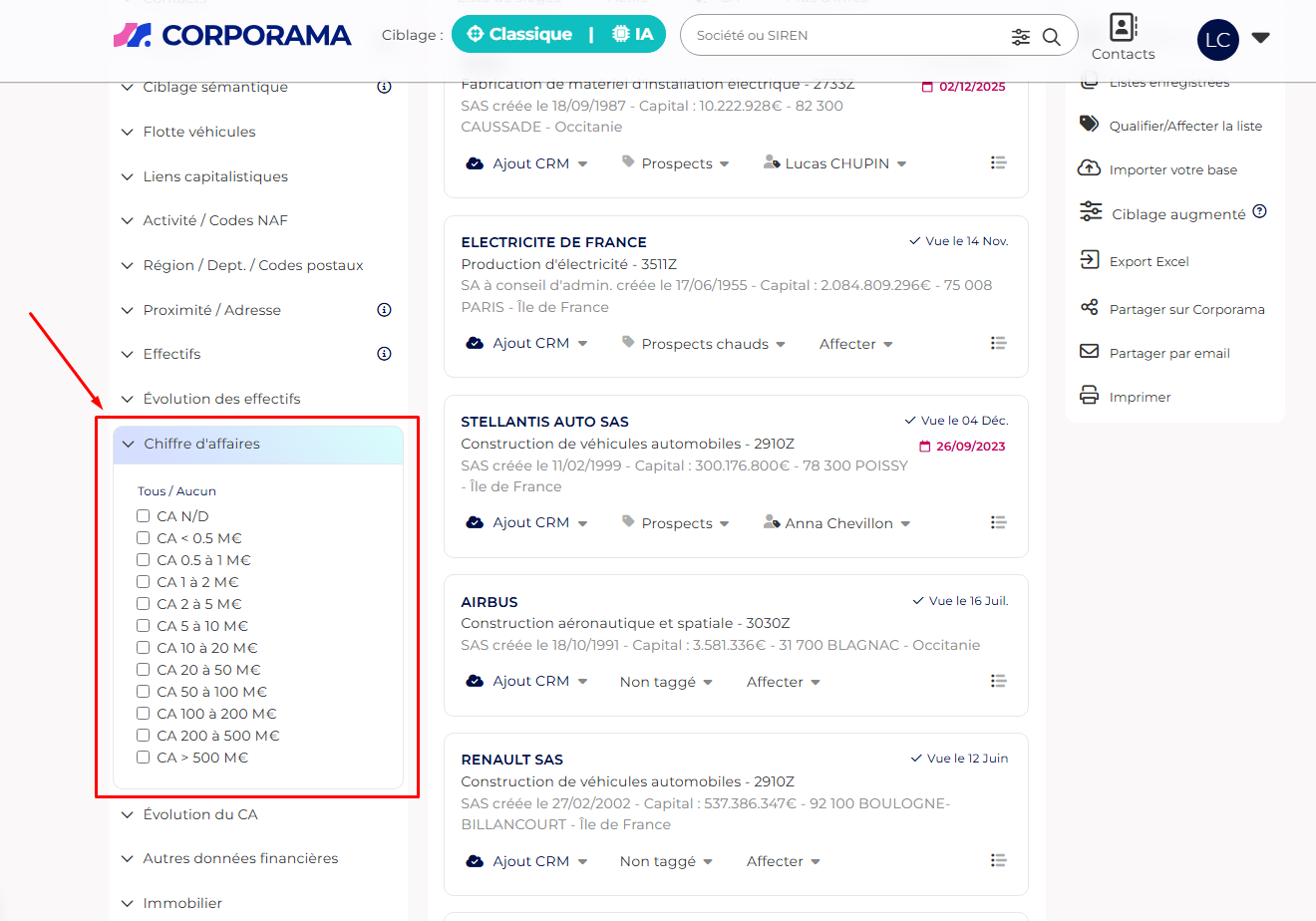Click Ciblage augmenté help icon
This screenshot has width=1316, height=921.
coord(1259,211)
